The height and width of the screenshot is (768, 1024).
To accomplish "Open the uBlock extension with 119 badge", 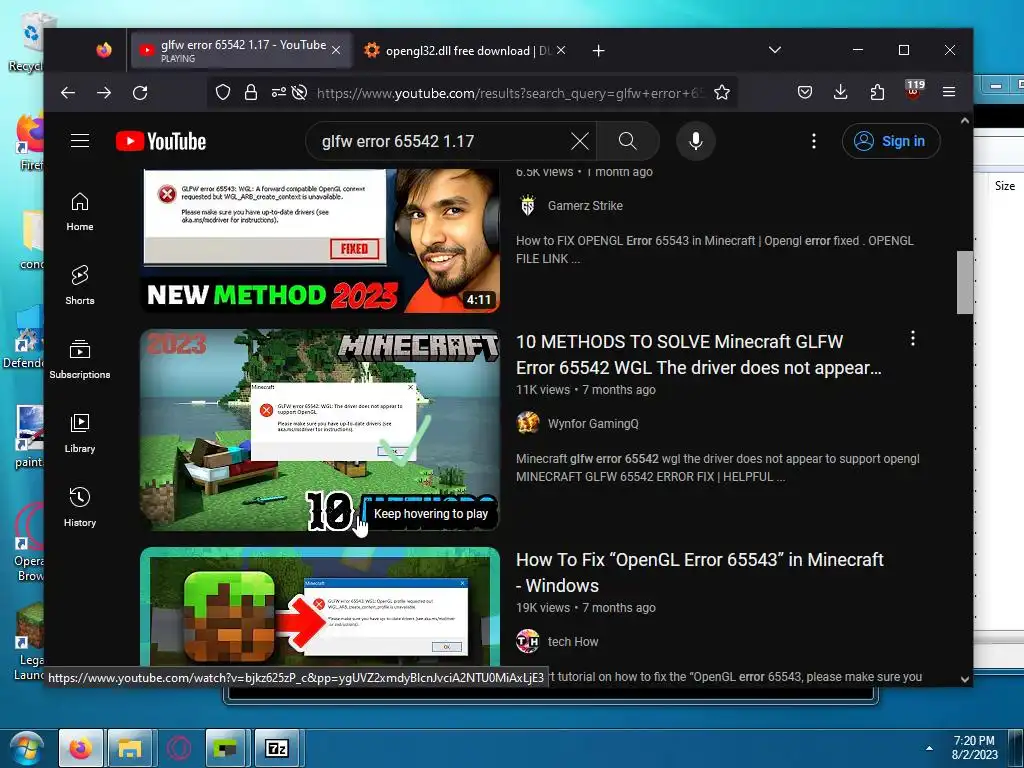I will 914,91.
